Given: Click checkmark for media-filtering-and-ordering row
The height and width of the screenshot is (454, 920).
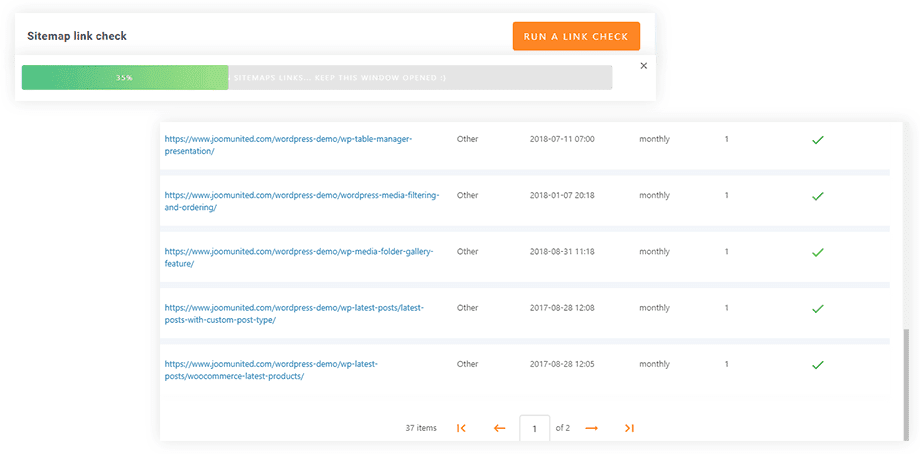Looking at the screenshot, I should pyautogui.click(x=817, y=196).
